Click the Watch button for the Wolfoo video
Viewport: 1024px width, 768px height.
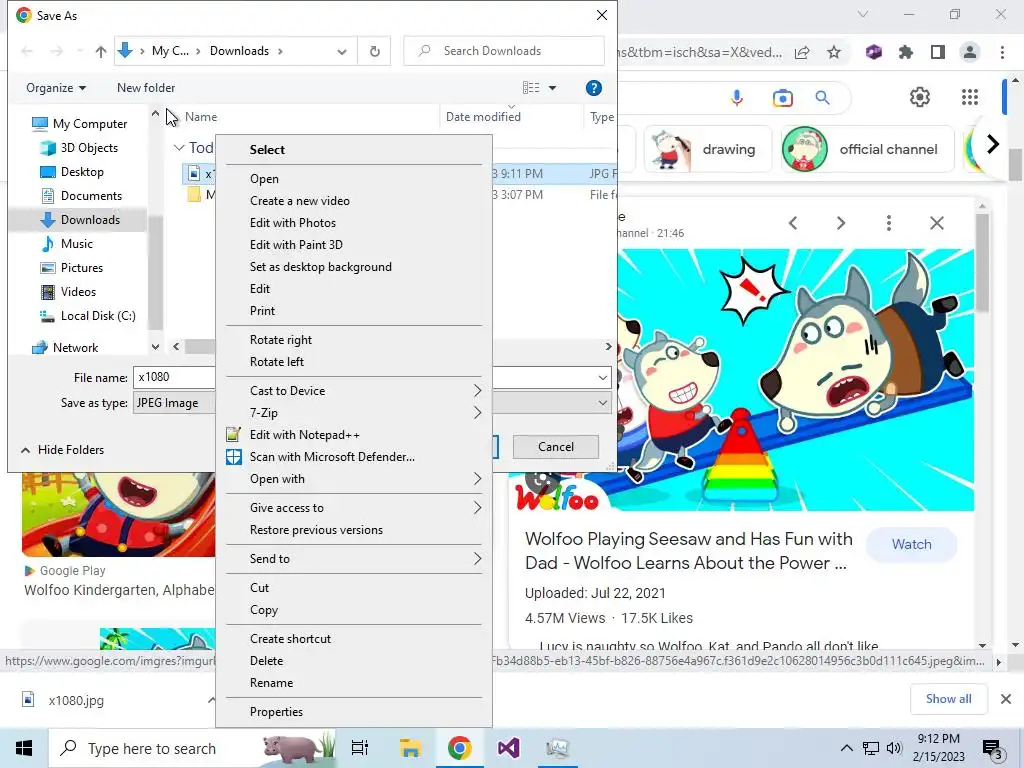click(911, 545)
